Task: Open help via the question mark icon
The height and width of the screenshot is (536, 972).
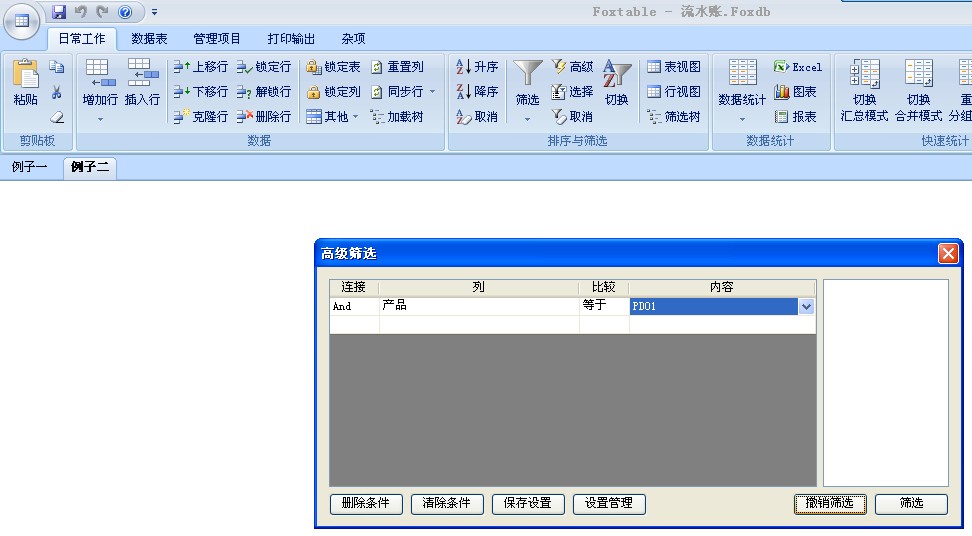Action: tap(125, 12)
